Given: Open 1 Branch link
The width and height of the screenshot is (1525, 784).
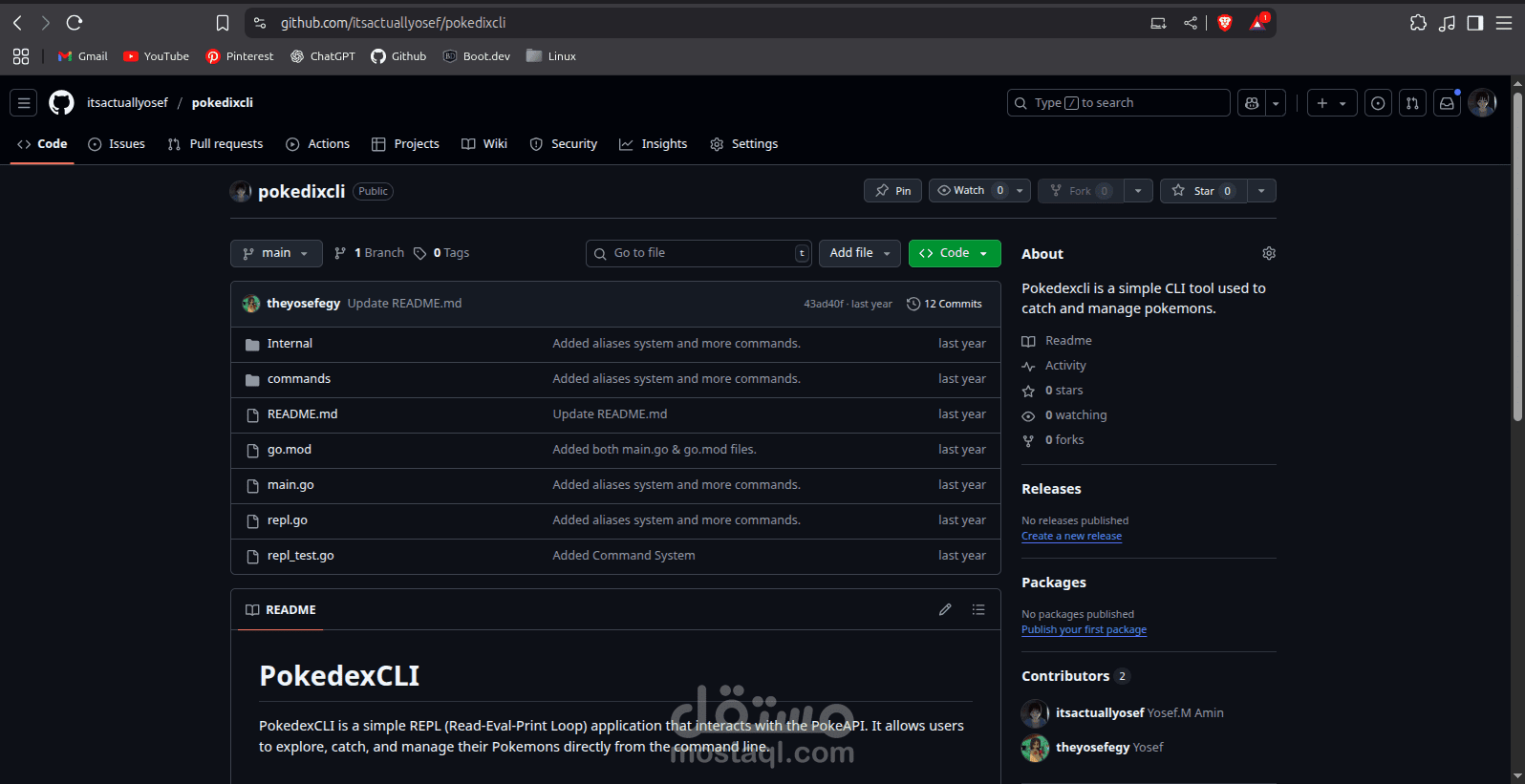Looking at the screenshot, I should (369, 253).
